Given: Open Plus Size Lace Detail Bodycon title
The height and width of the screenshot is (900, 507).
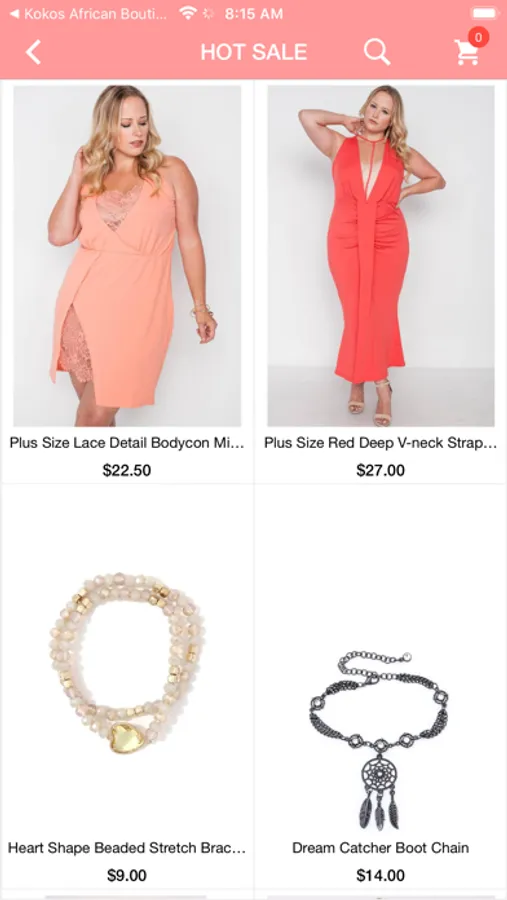Looking at the screenshot, I should click(127, 443).
